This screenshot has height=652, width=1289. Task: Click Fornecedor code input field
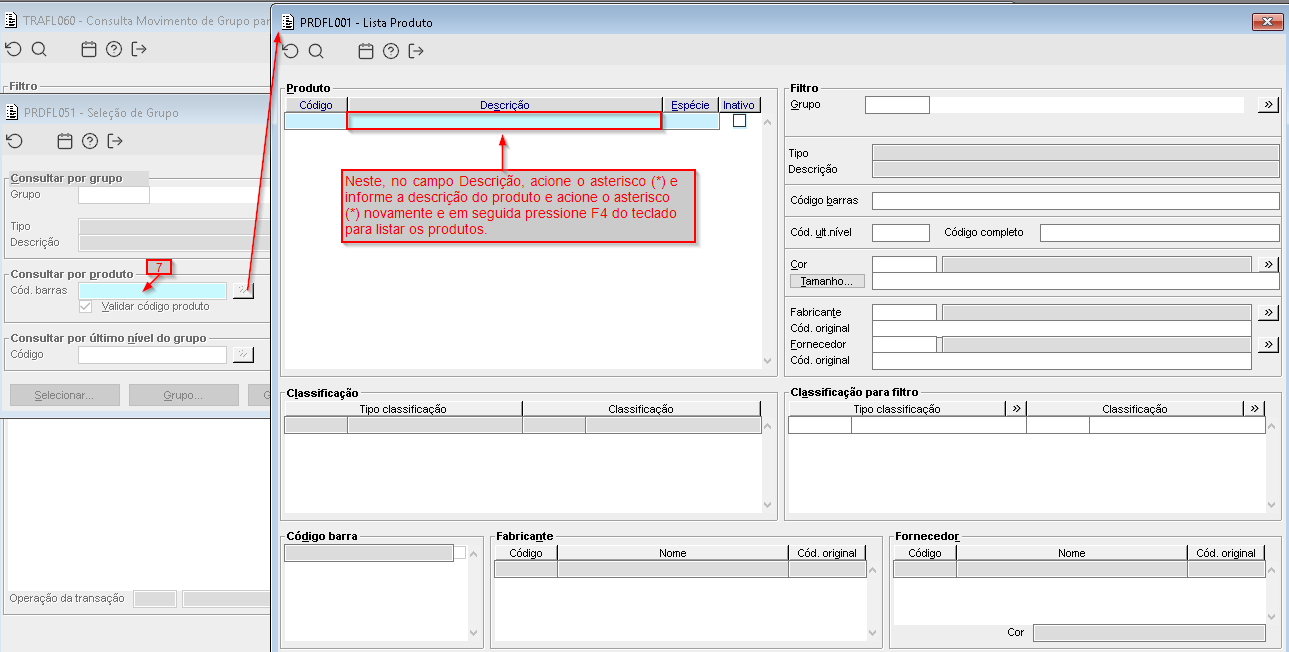tap(905, 344)
